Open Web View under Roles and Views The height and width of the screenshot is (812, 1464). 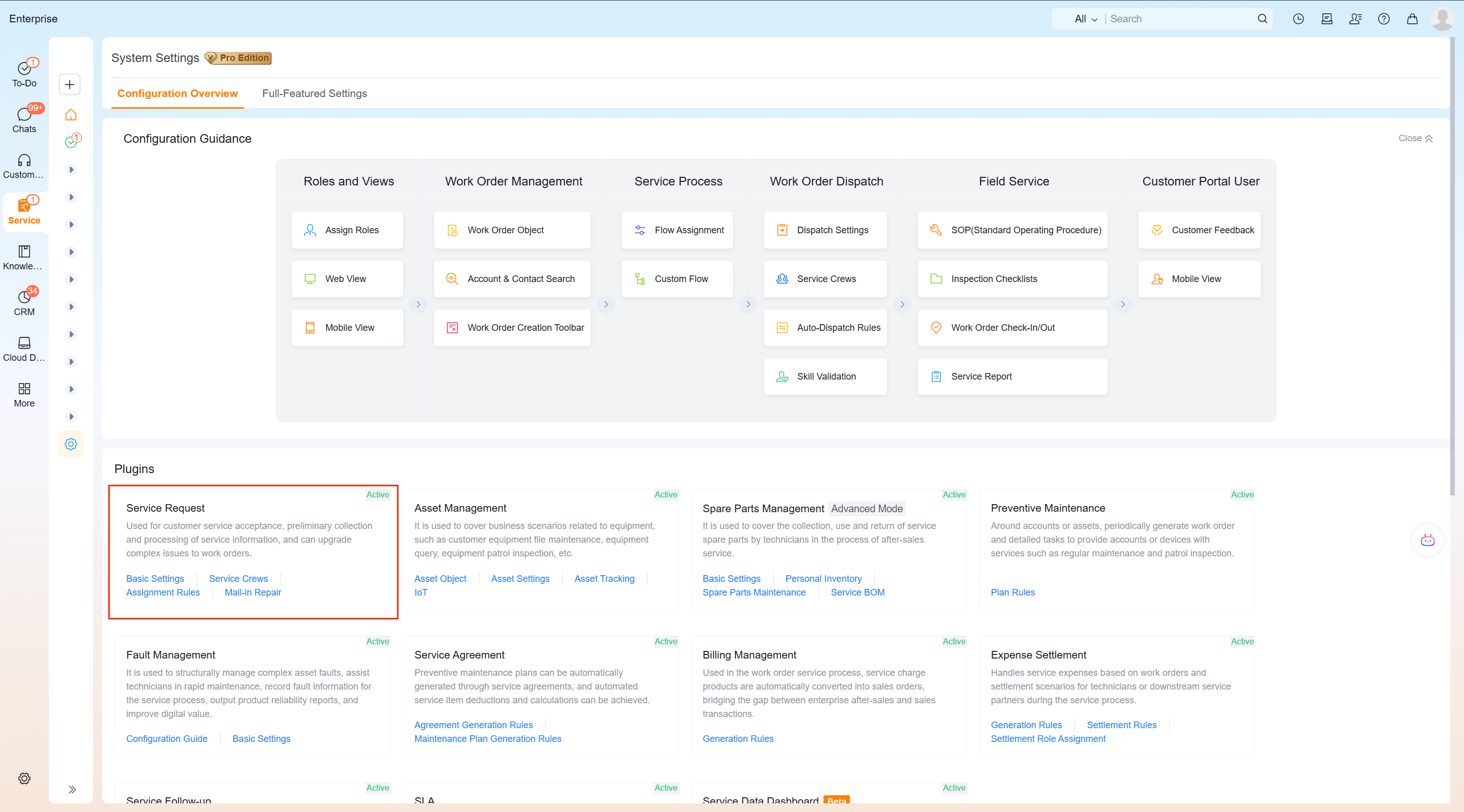[347, 279]
